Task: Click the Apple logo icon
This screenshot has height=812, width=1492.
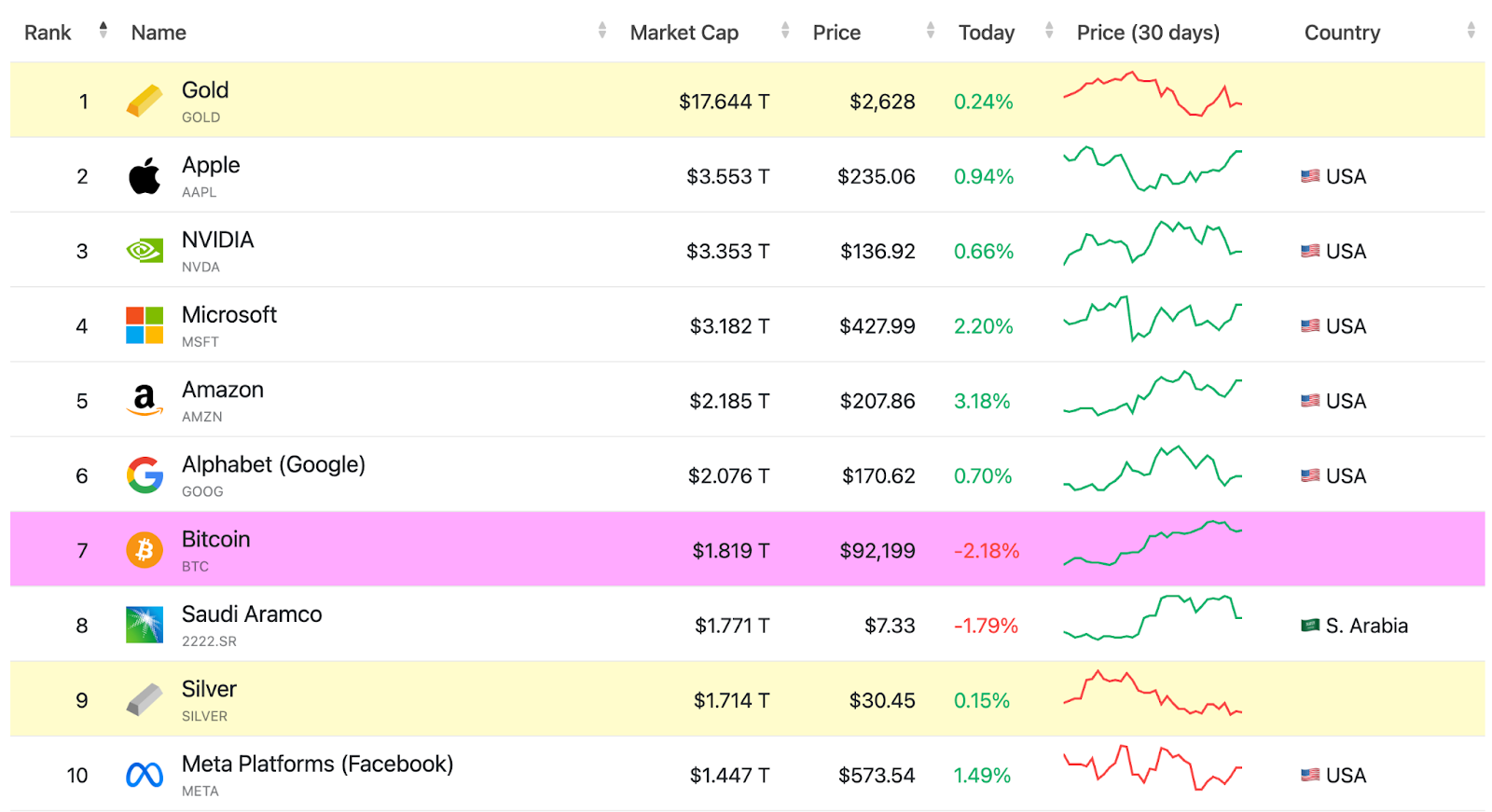Action: coord(145,176)
